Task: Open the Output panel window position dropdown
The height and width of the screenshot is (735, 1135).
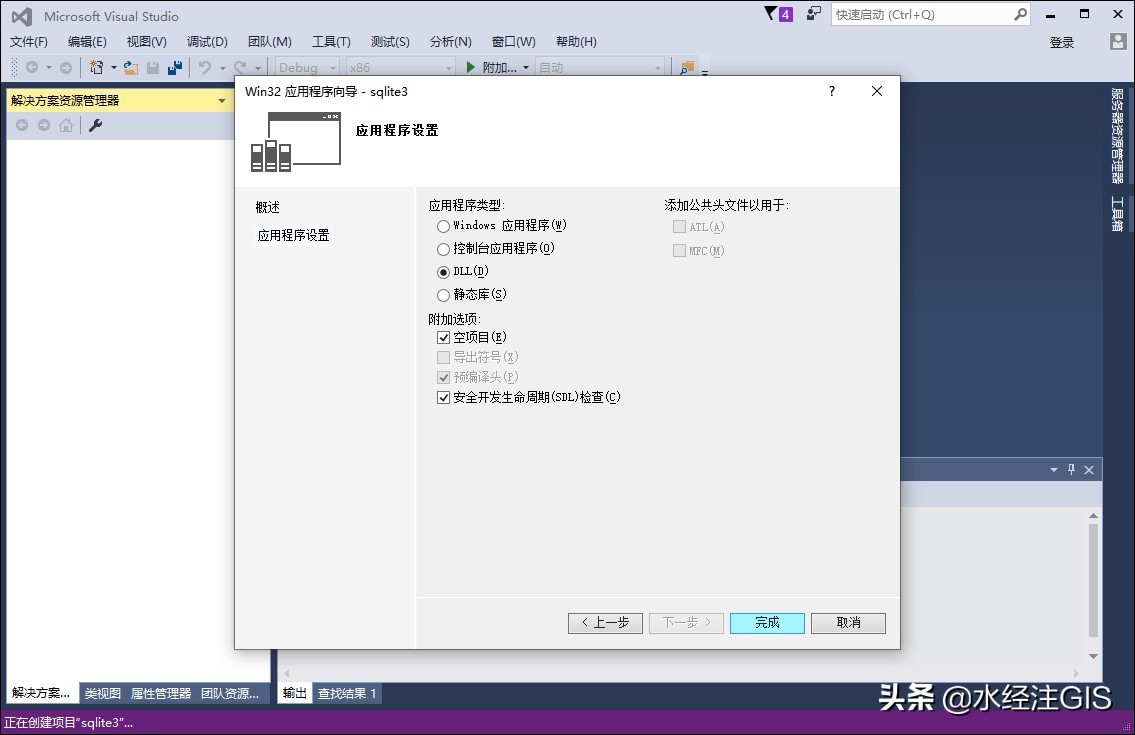Action: pos(1054,470)
